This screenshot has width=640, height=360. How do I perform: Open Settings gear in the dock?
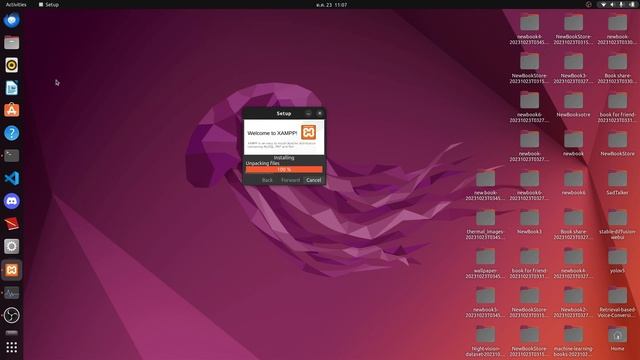(x=11, y=246)
